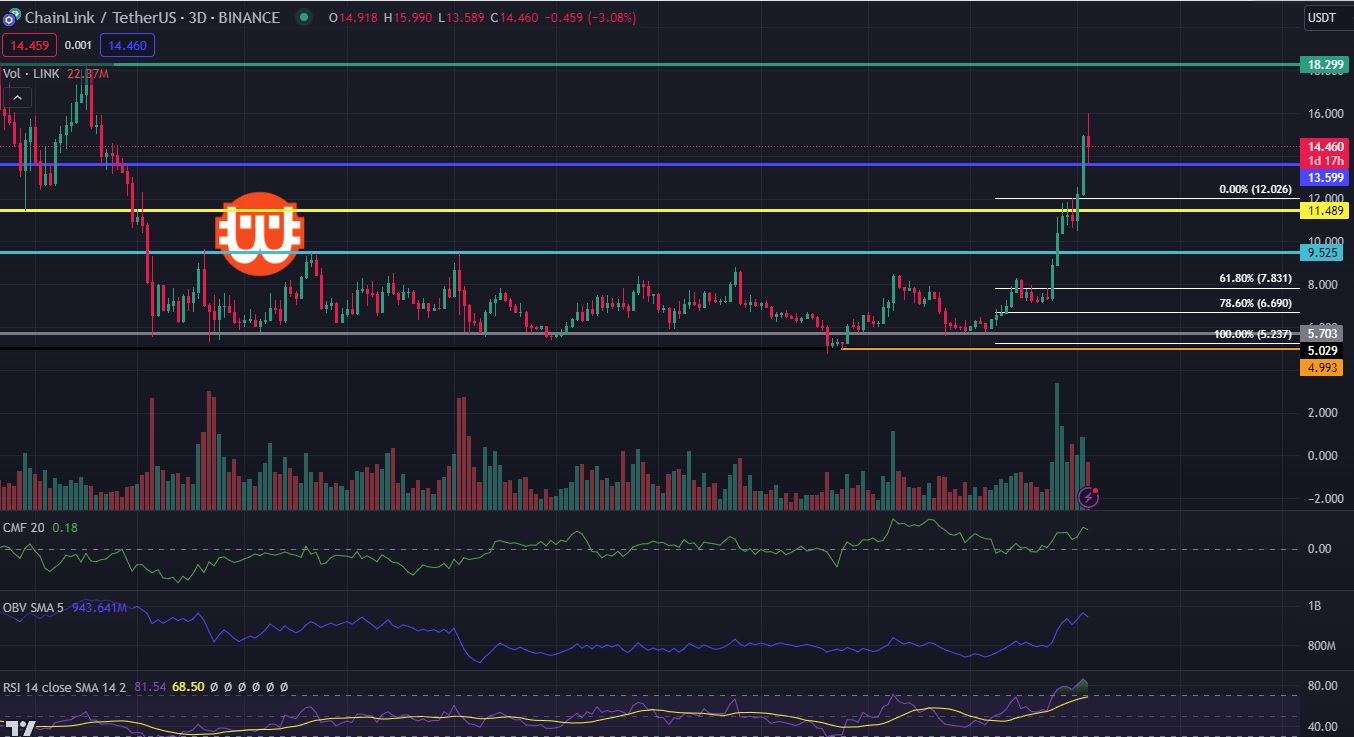Click the OBV value 943.641M
Screen dimensions: 1354x737
coord(99,607)
